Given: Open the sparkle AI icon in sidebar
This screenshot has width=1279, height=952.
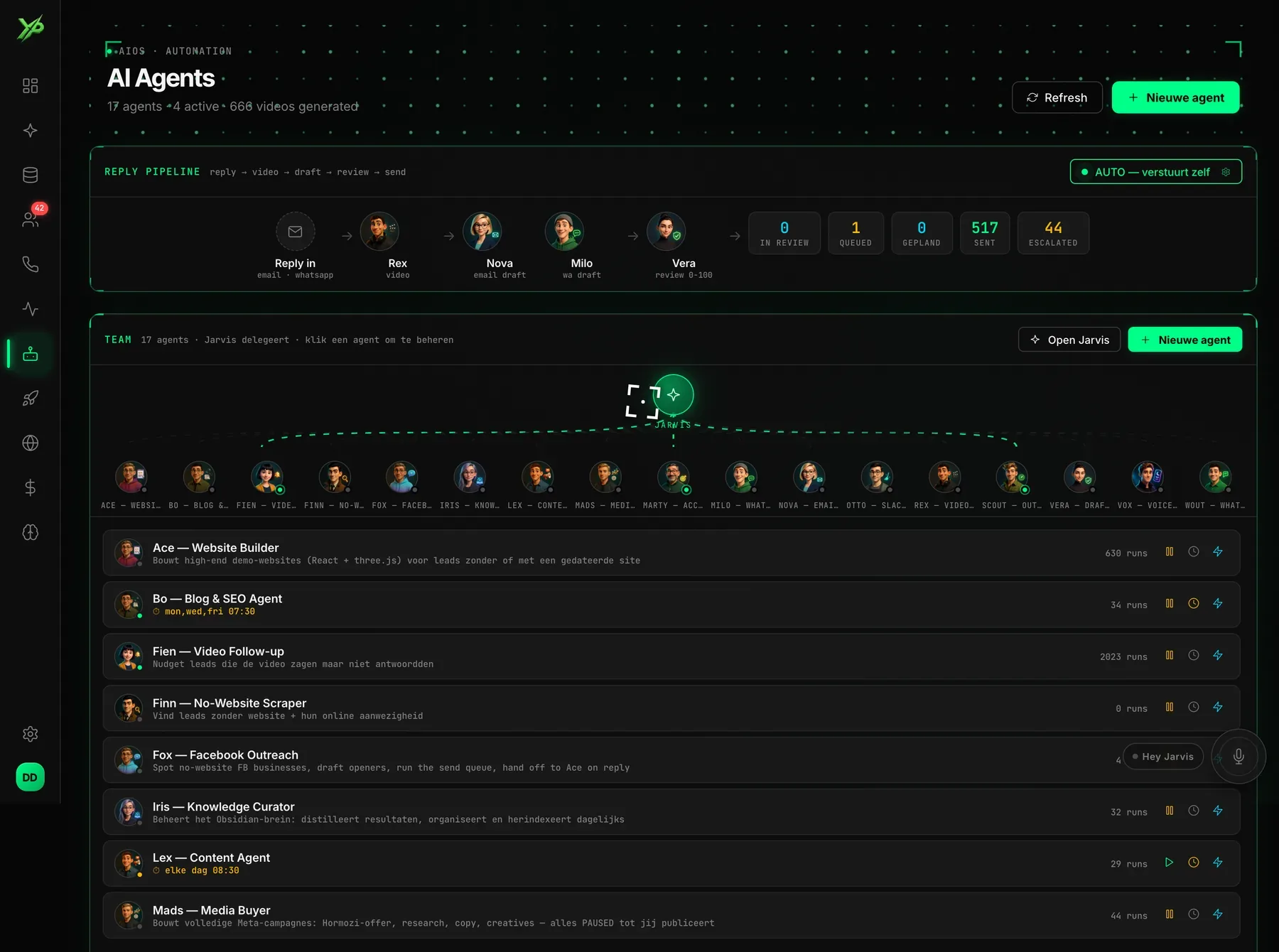Looking at the screenshot, I should point(30,131).
